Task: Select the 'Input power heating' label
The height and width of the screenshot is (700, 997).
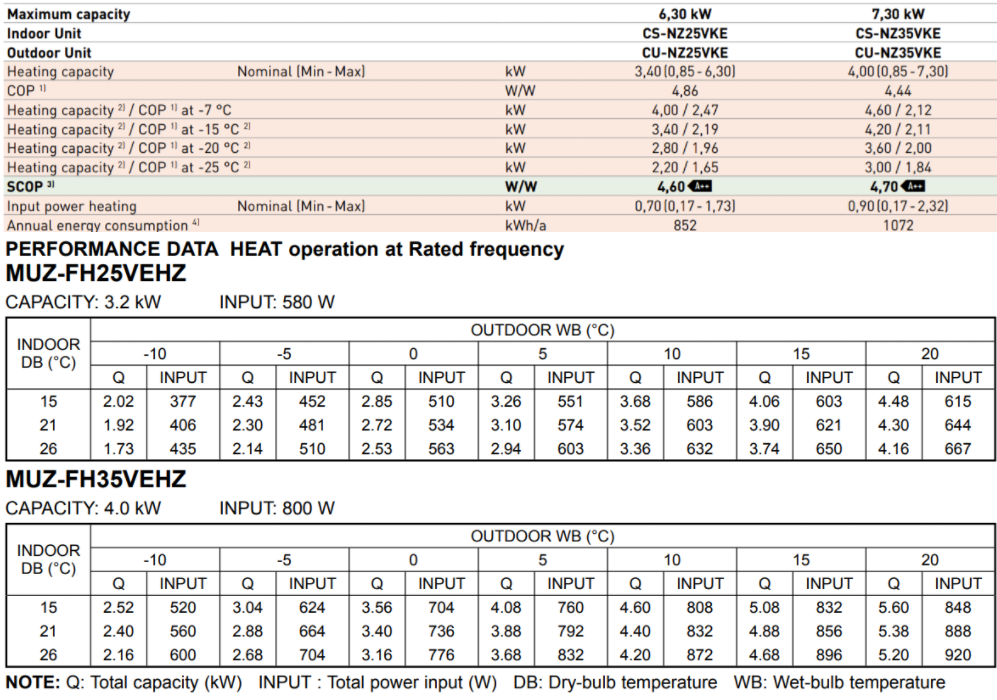Action: point(72,206)
